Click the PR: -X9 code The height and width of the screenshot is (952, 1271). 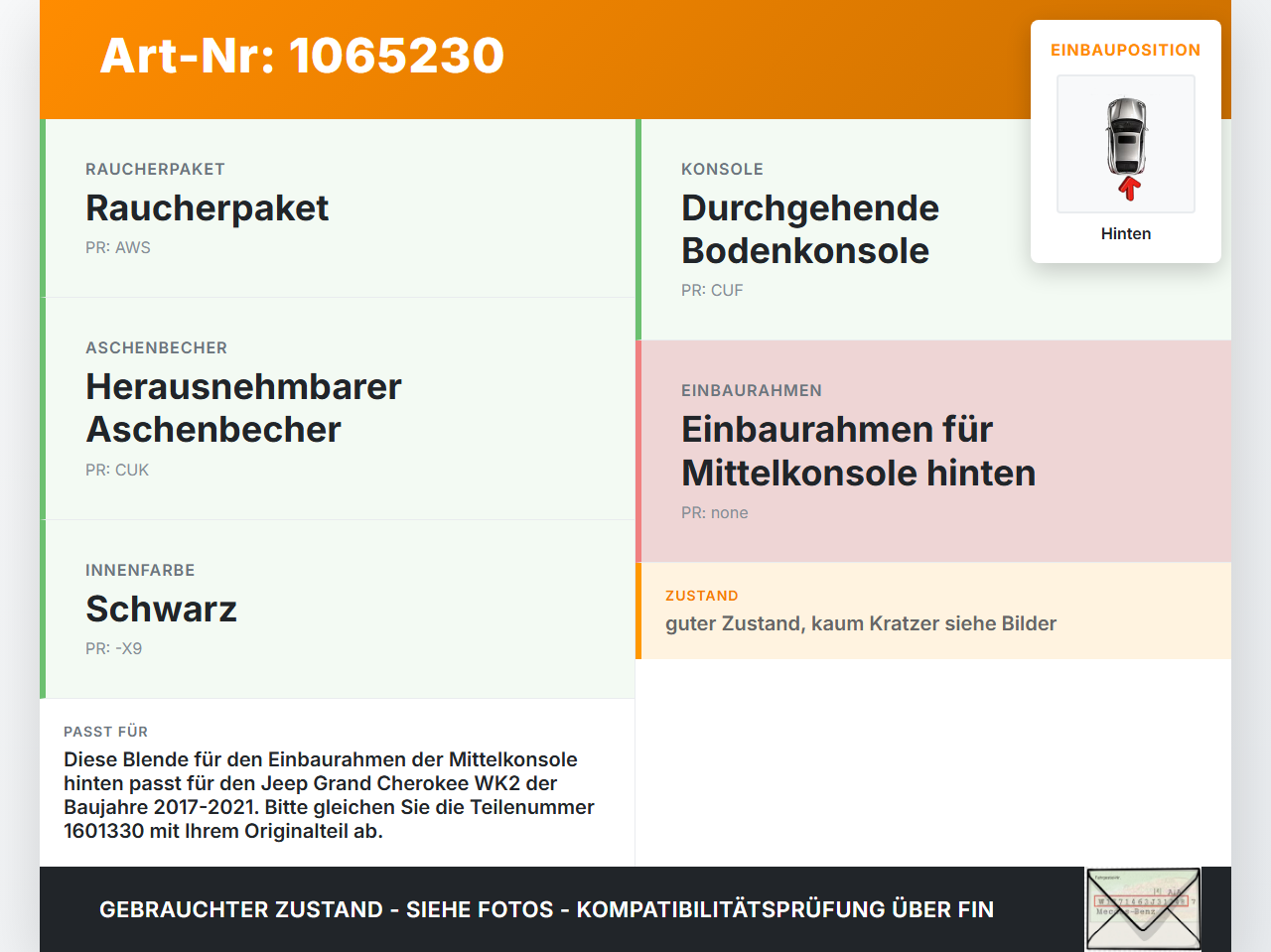tap(114, 648)
